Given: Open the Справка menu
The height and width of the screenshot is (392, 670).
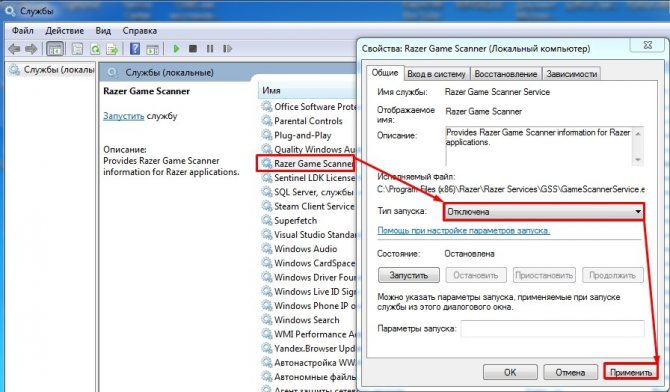Looking at the screenshot, I should click(x=140, y=31).
